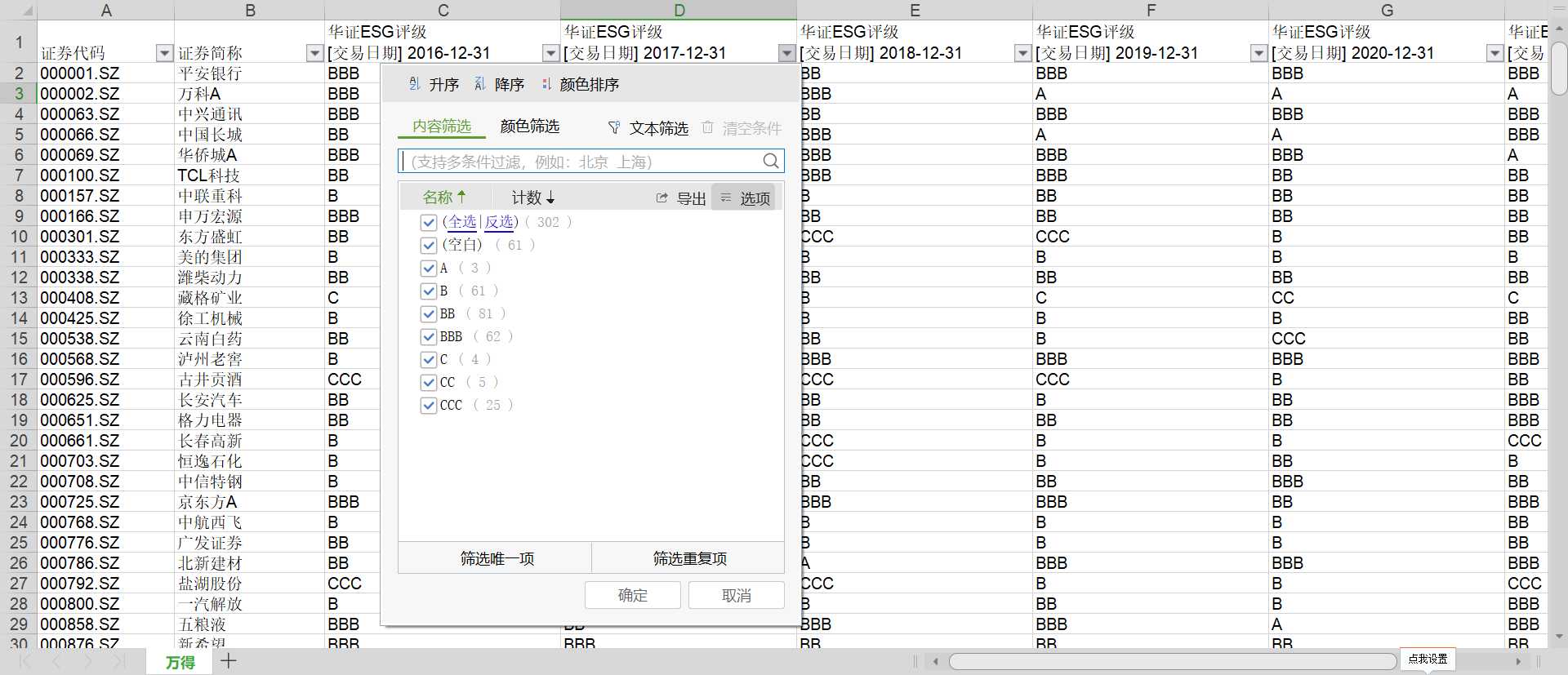1568x675 pixels.
Task: Open 文本筛选 text filter funnel
Action: click(x=614, y=128)
